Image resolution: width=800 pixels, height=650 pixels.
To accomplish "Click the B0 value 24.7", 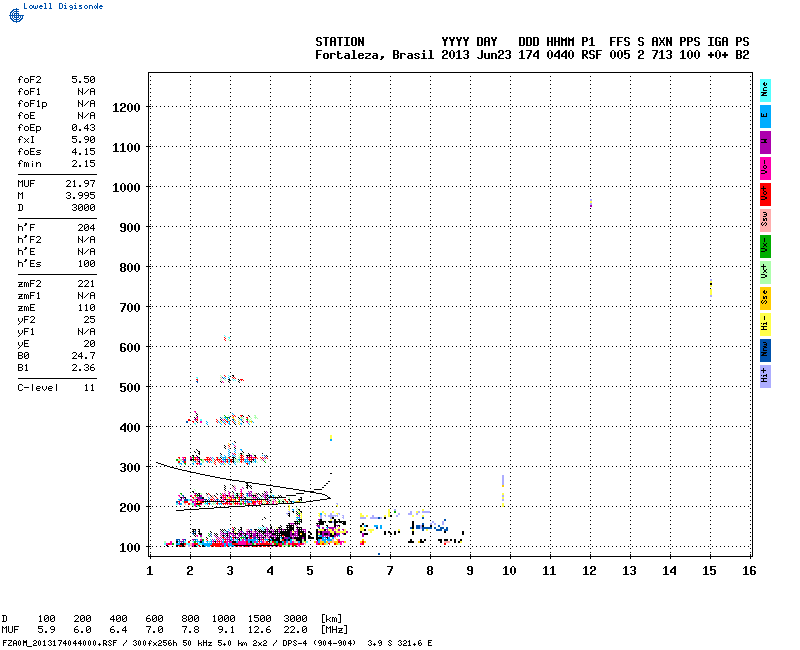I will pos(83,356).
